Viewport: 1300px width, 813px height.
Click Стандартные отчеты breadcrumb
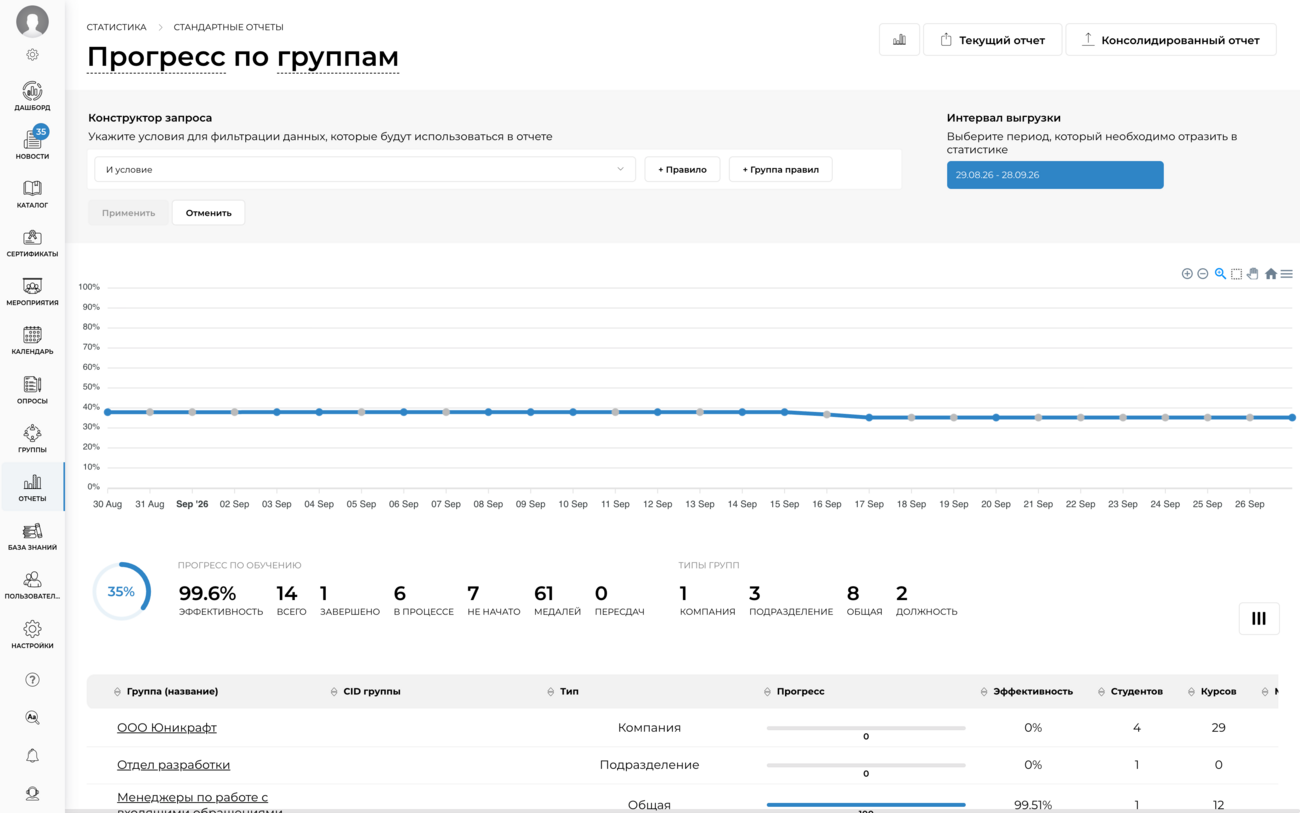228,27
